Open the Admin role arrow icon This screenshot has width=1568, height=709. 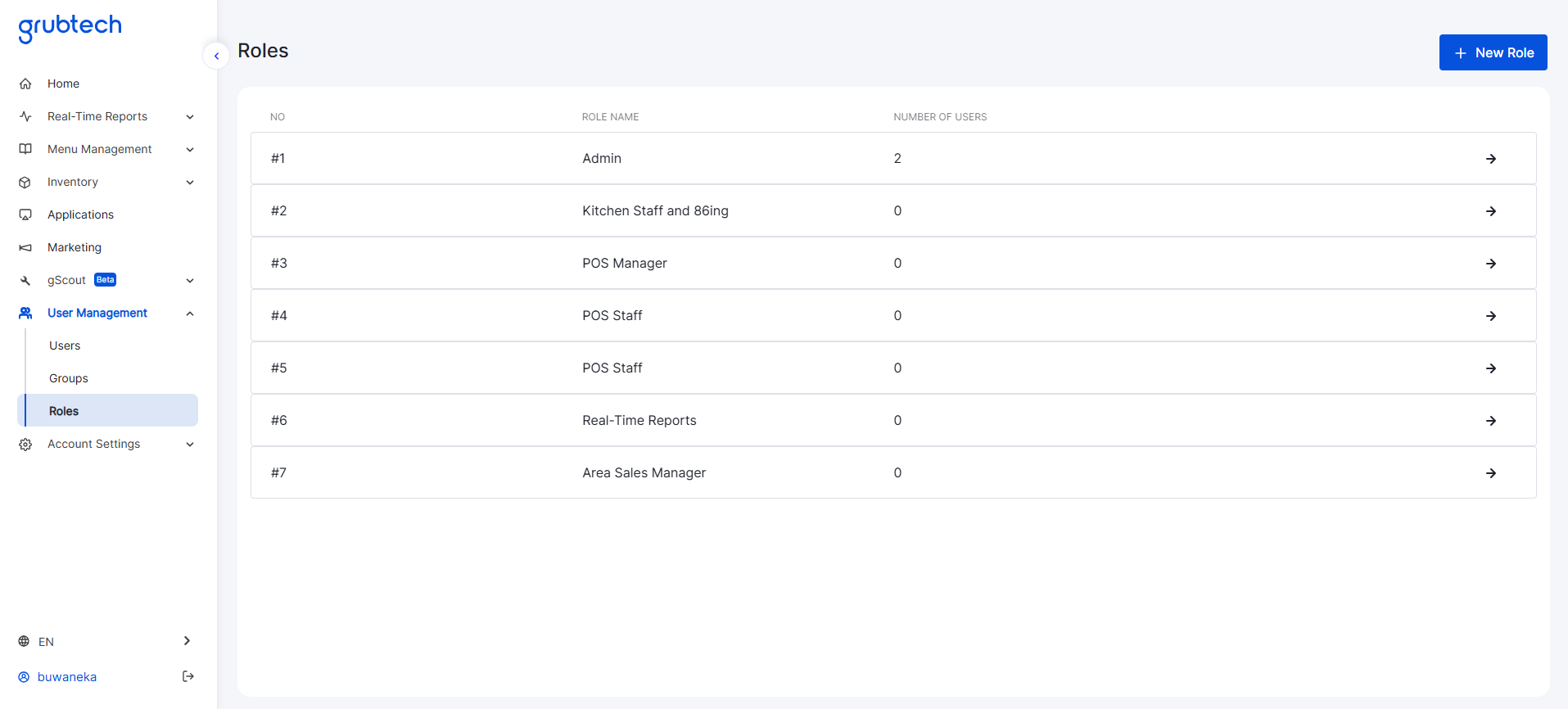1490,159
